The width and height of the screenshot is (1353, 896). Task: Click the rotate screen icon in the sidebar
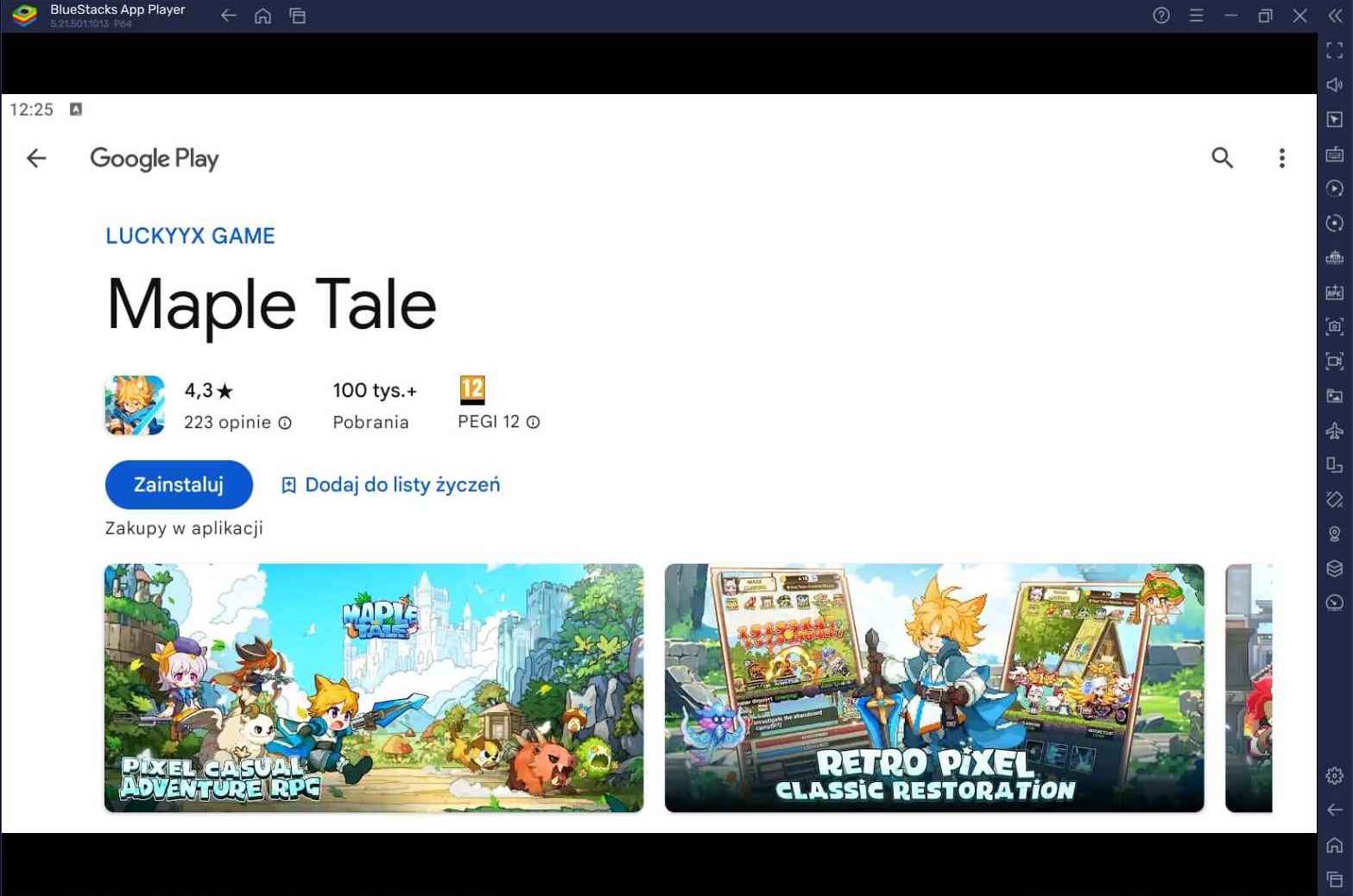[1335, 465]
